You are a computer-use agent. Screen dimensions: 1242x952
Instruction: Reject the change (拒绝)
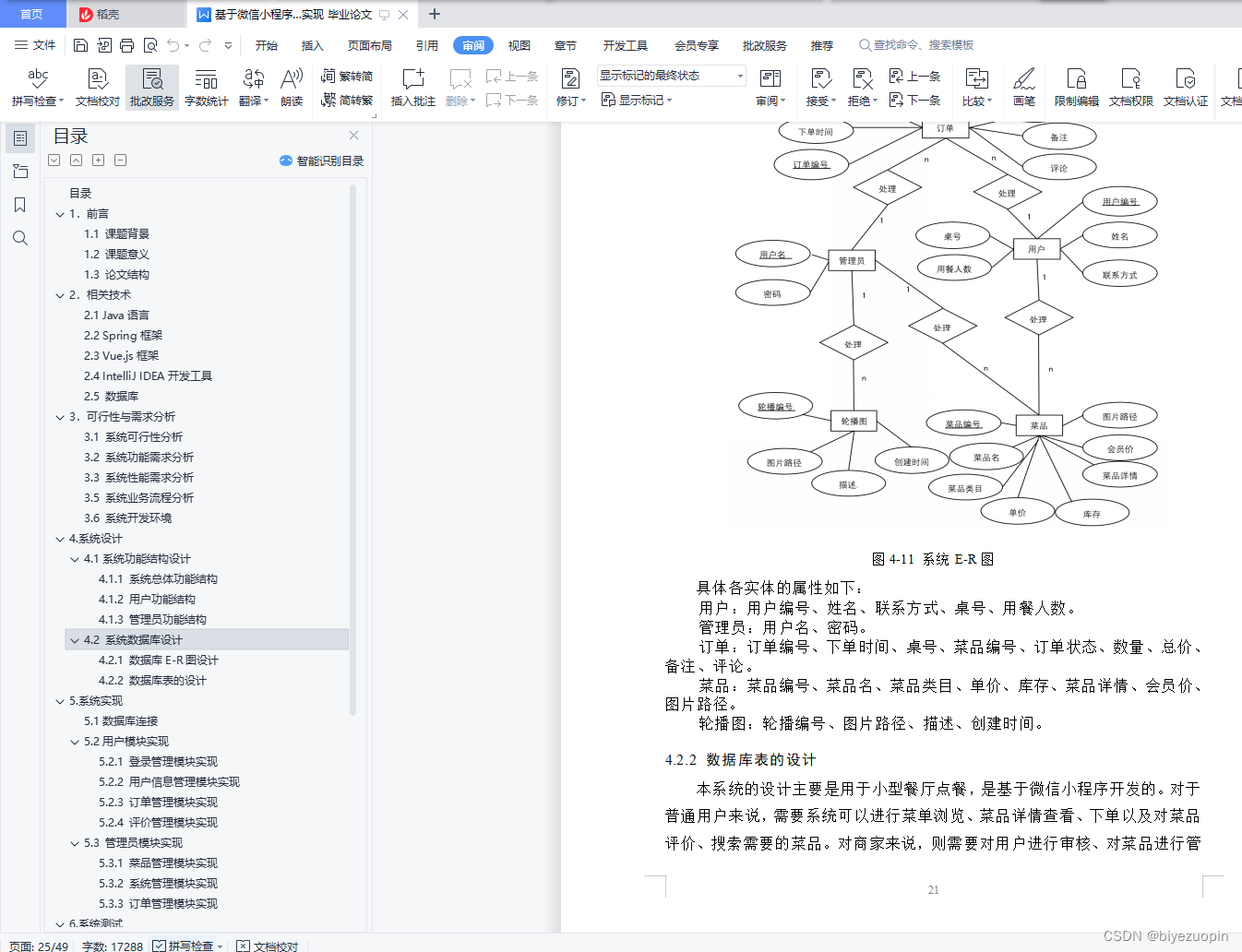[862, 88]
